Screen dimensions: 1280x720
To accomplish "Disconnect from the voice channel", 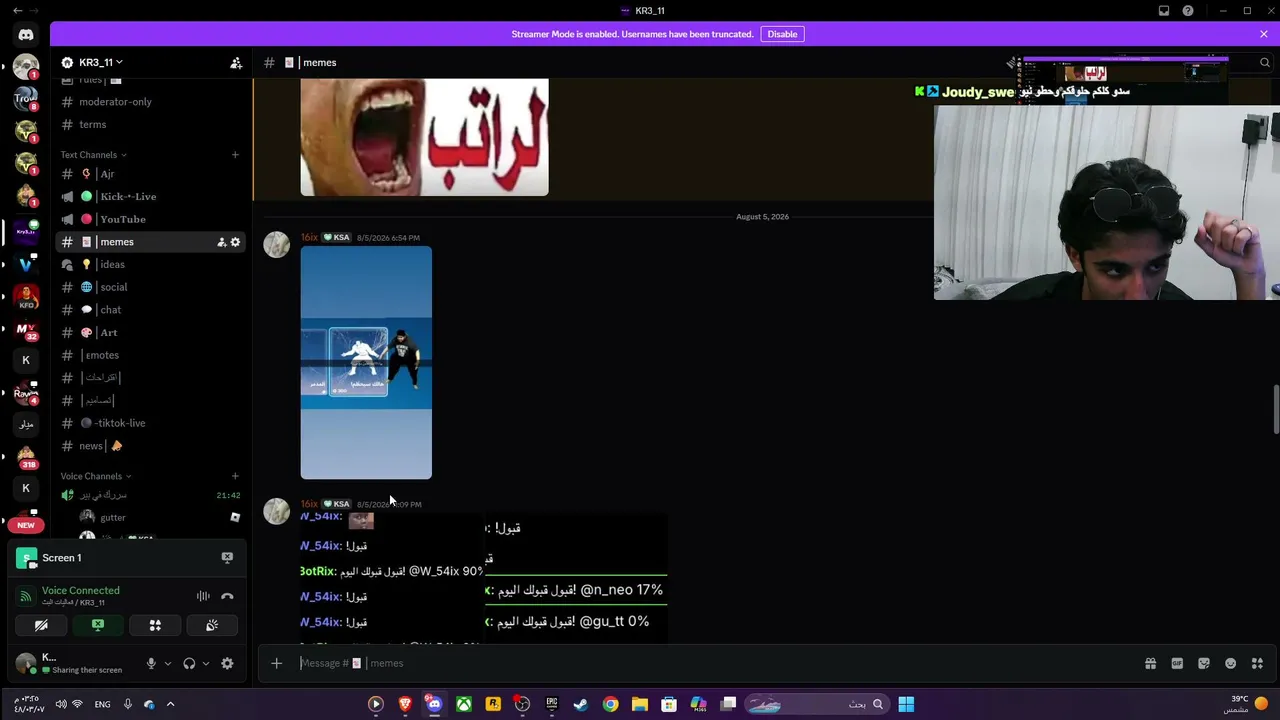I will point(227,596).
